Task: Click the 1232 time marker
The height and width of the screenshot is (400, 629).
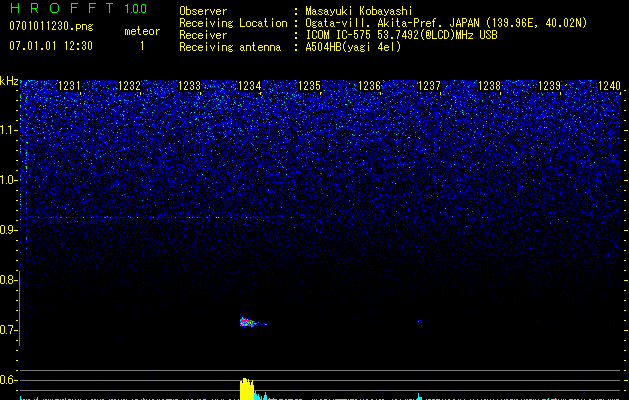Action: pos(130,86)
